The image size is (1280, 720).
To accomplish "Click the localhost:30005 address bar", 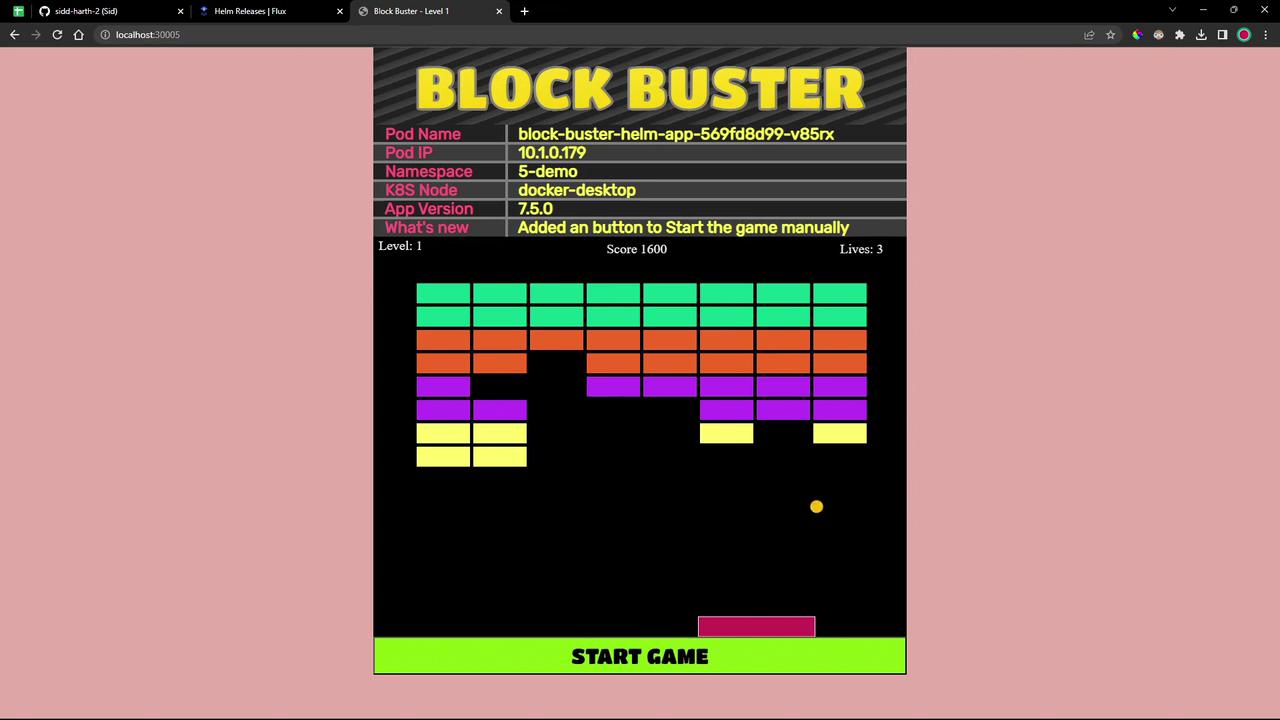I will [590, 35].
